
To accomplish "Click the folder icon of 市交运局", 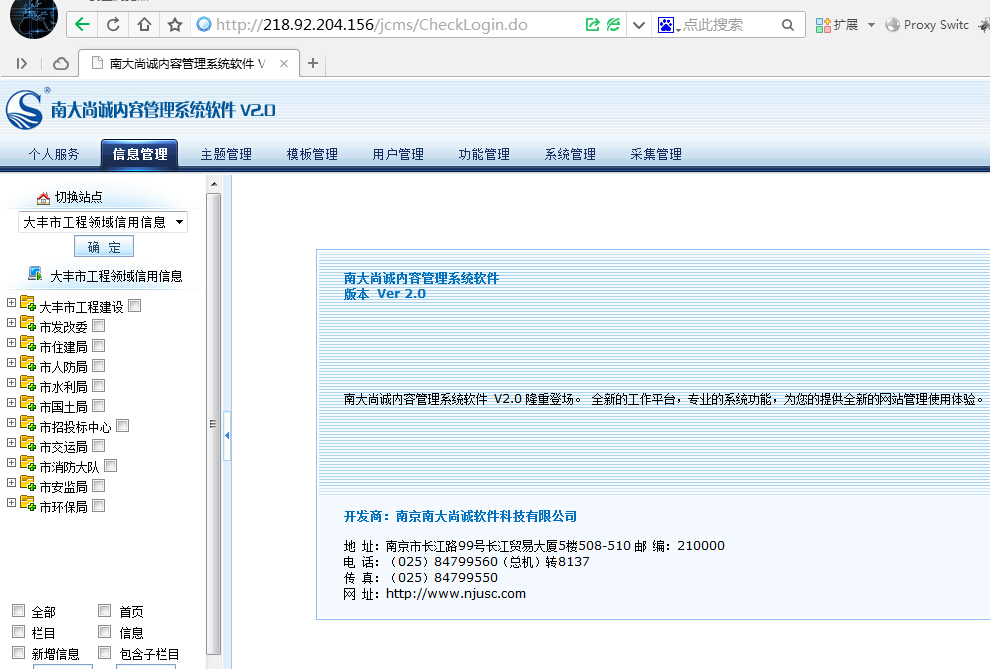I will click(28, 444).
